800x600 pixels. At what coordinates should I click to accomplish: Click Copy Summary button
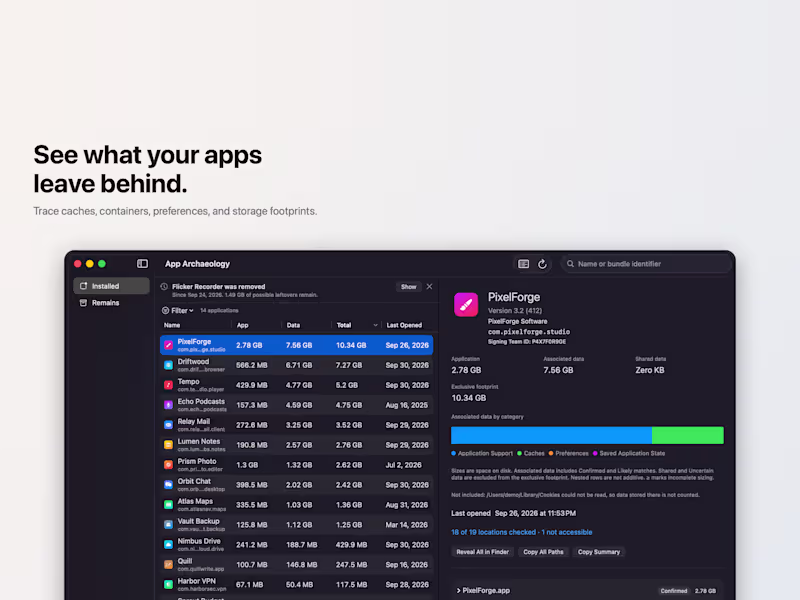point(598,552)
